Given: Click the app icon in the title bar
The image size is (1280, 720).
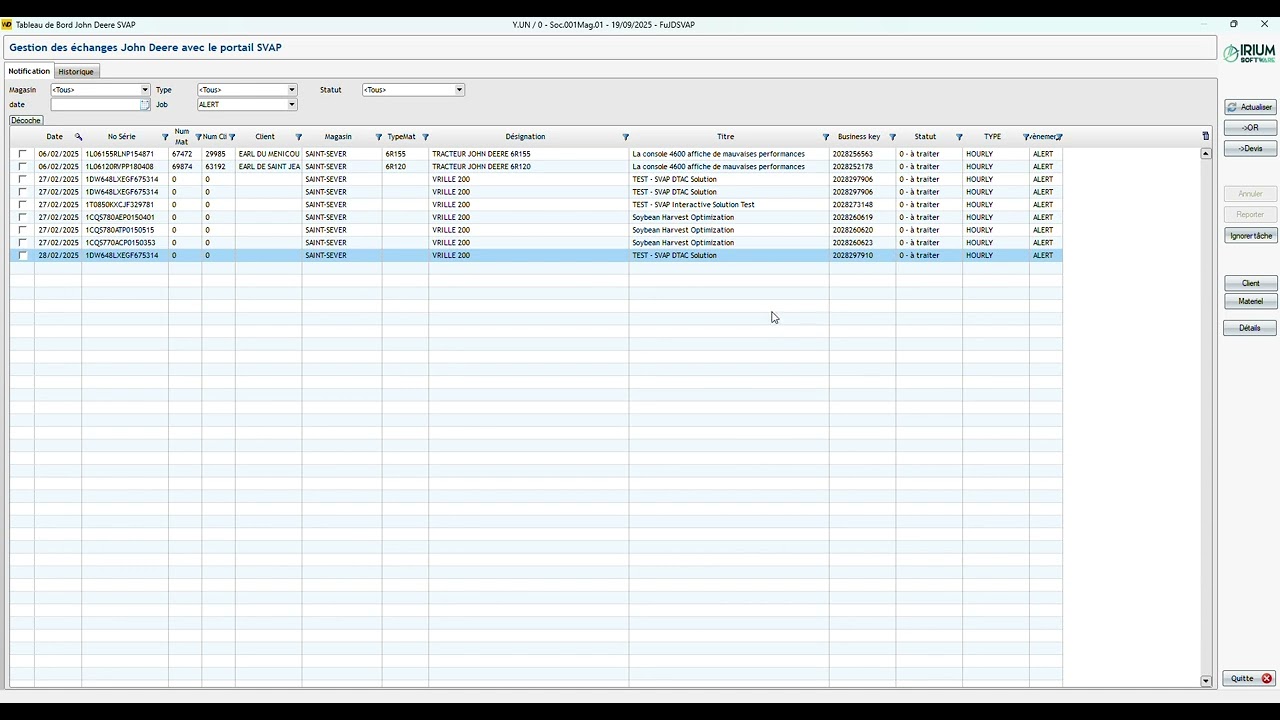Looking at the screenshot, I should click(x=7, y=24).
